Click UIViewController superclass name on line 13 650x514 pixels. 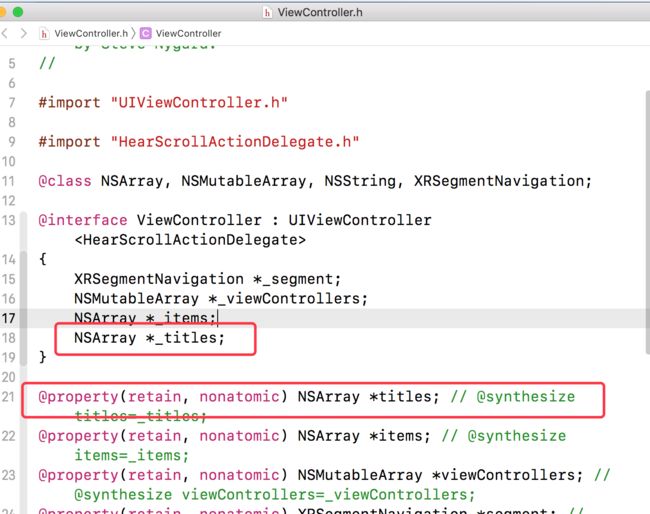360,220
